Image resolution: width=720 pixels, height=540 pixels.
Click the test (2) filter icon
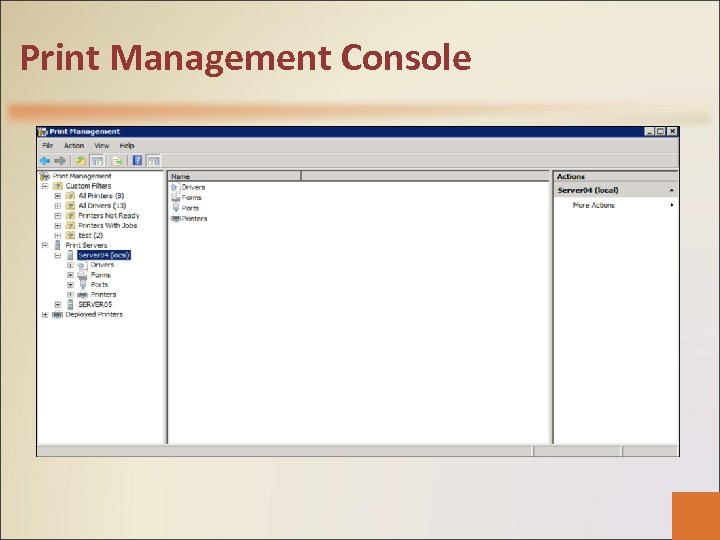(x=70, y=235)
